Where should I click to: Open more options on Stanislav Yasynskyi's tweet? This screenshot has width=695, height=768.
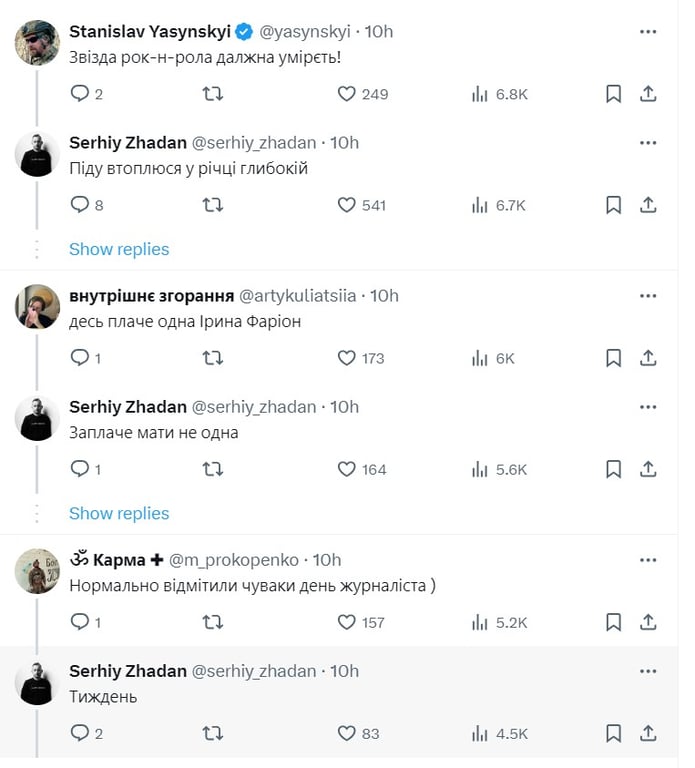648,31
